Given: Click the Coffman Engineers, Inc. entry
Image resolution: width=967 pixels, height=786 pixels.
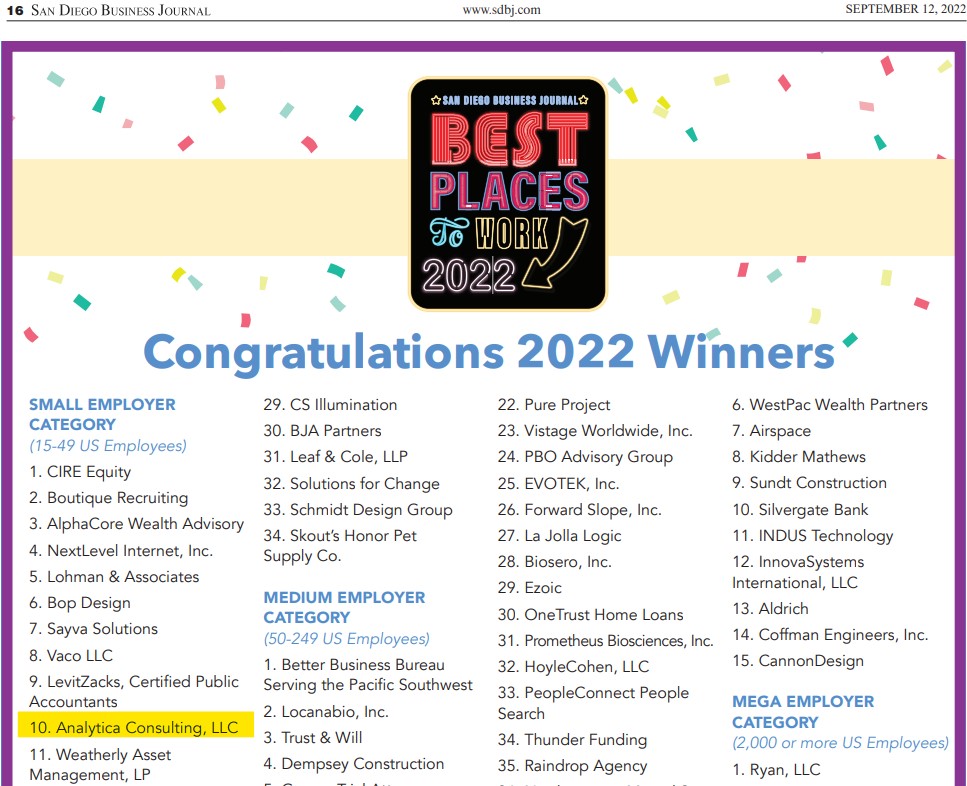Looking at the screenshot, I should (x=830, y=635).
